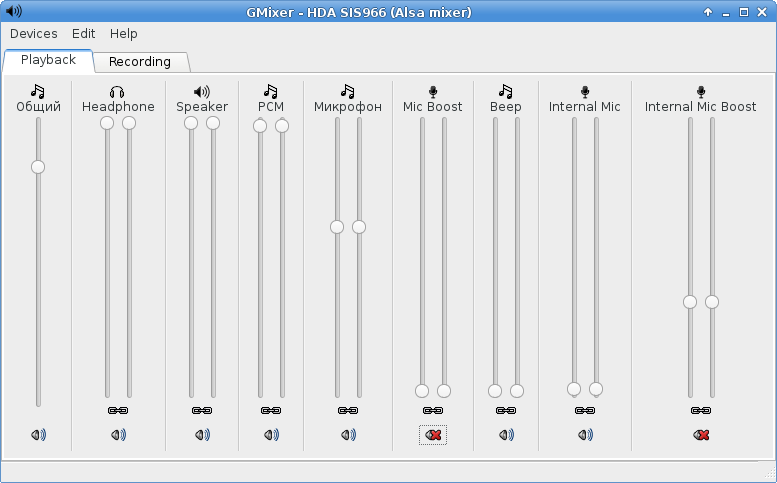
Task: Click the music note icon above Микрофон
Action: click(x=348, y=91)
